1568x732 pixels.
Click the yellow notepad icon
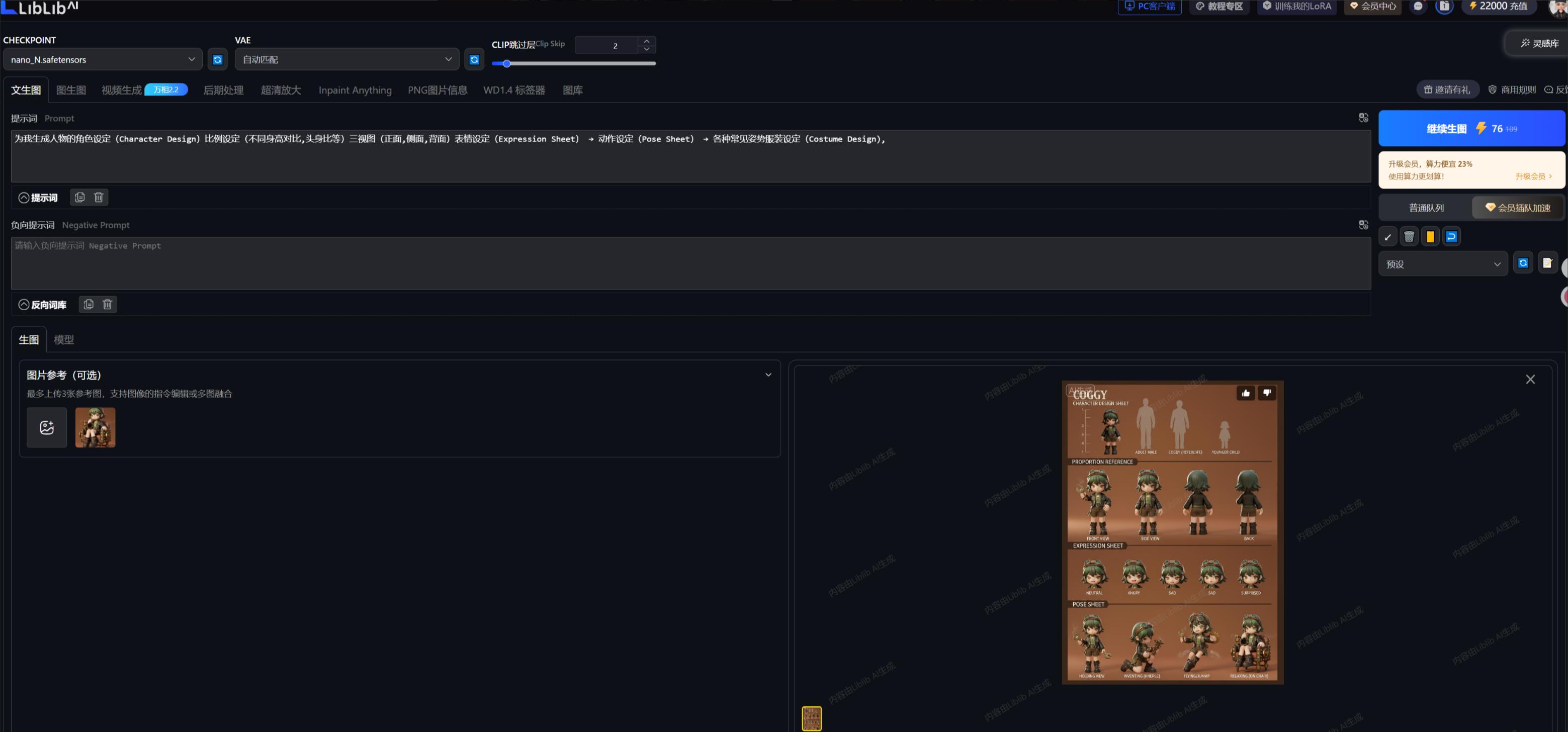coord(1430,237)
